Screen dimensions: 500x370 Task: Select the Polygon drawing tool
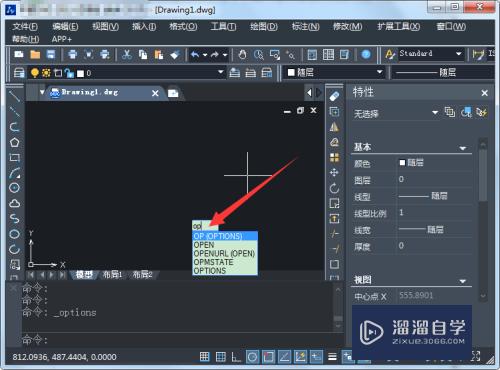[14, 142]
